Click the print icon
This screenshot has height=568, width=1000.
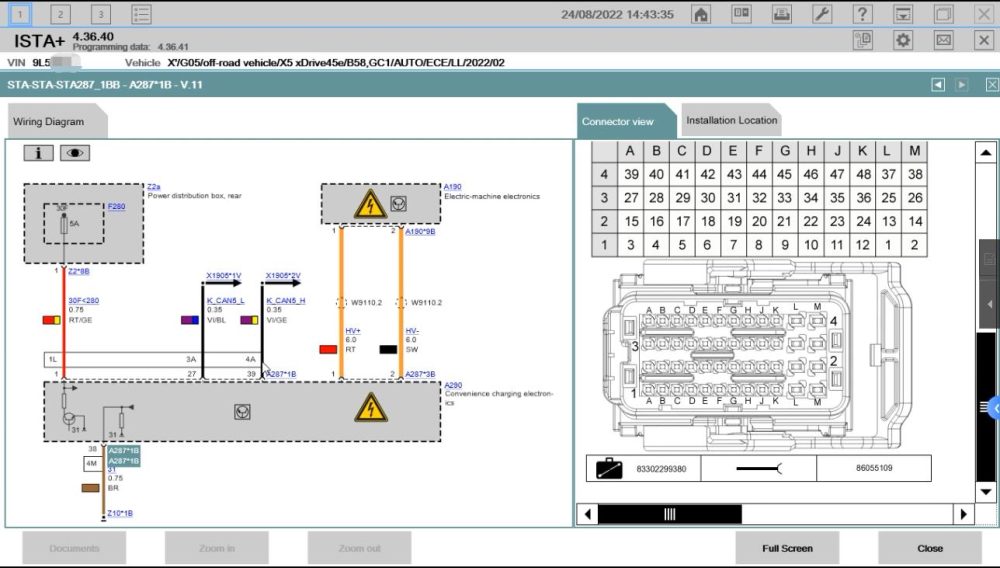click(x=782, y=14)
